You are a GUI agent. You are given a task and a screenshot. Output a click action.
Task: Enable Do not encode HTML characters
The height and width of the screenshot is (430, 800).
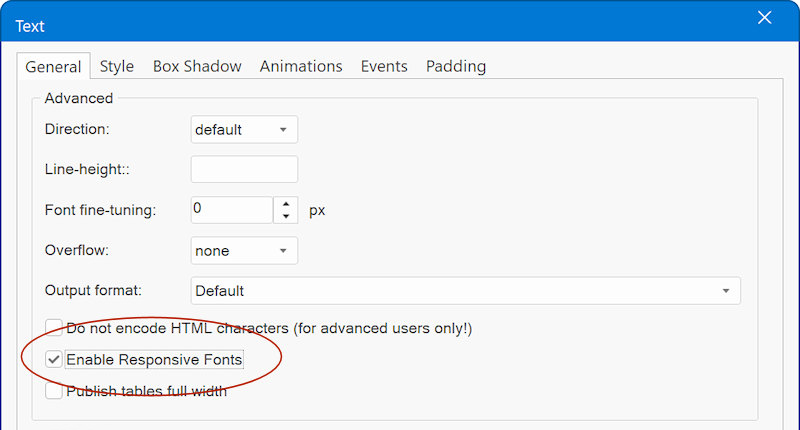[x=54, y=328]
